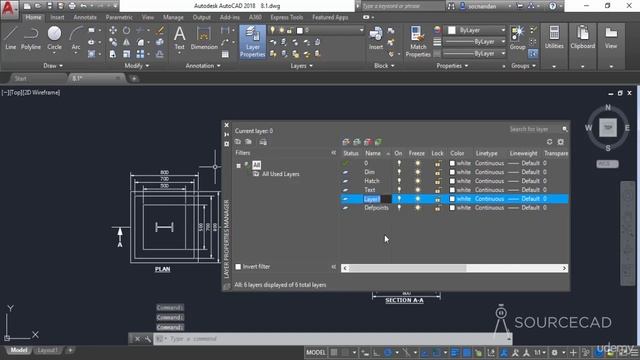Open the Annotate ribbon tab

coord(85,17)
